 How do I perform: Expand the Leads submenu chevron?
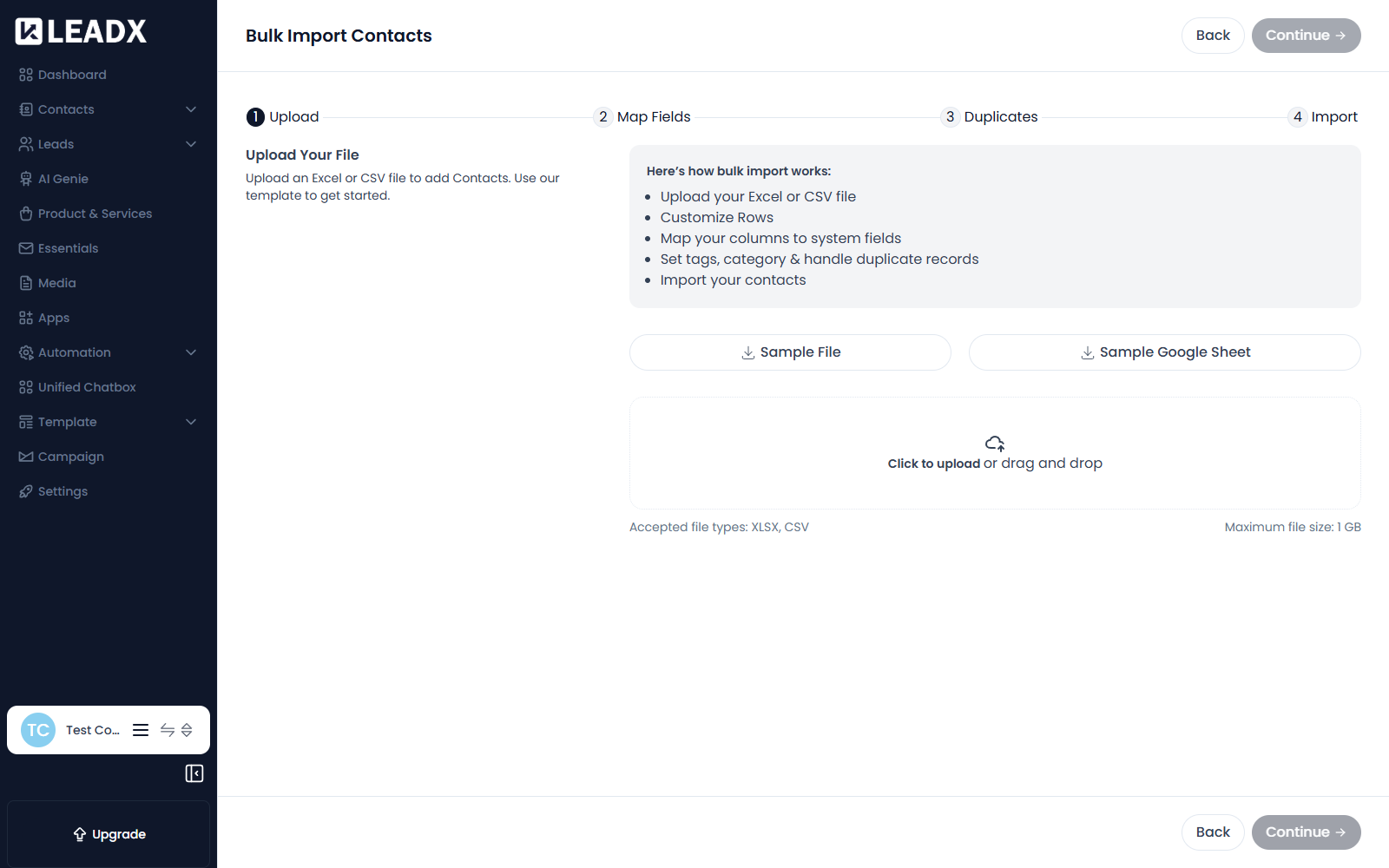pos(191,144)
